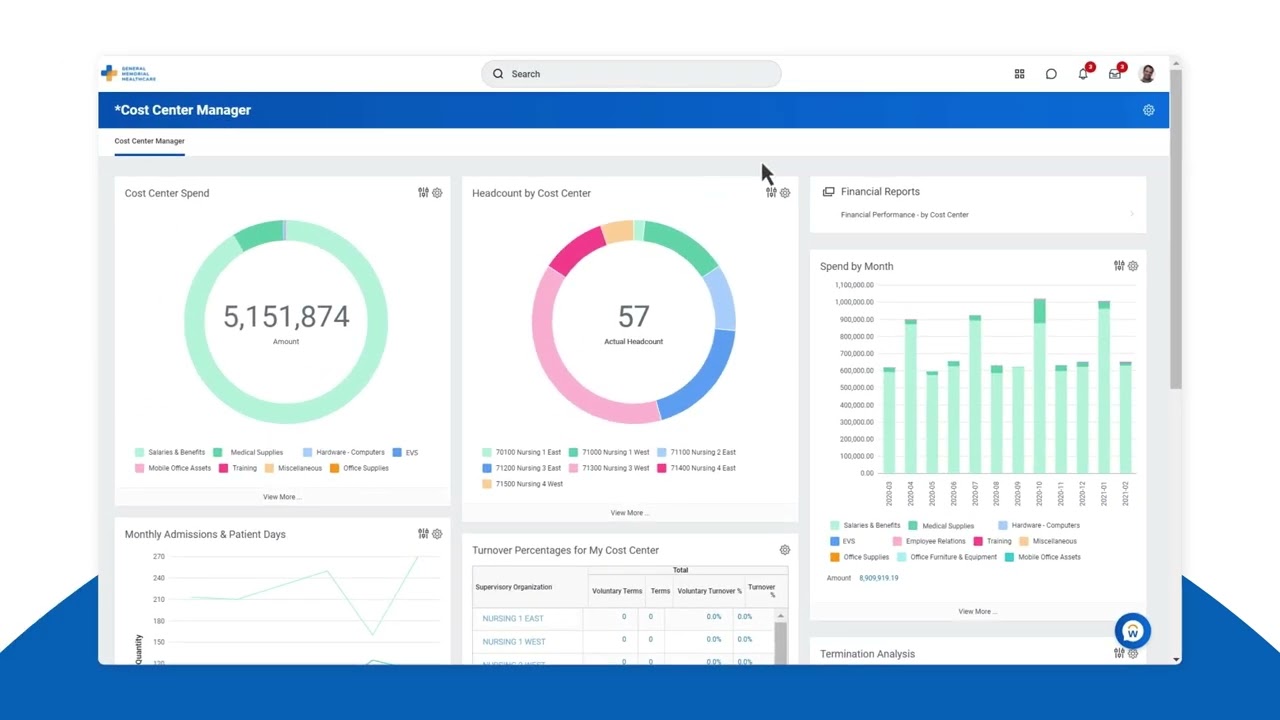
Task: Toggle Salaries & Benefits legend in Cost Center Spend
Action: pos(170,453)
